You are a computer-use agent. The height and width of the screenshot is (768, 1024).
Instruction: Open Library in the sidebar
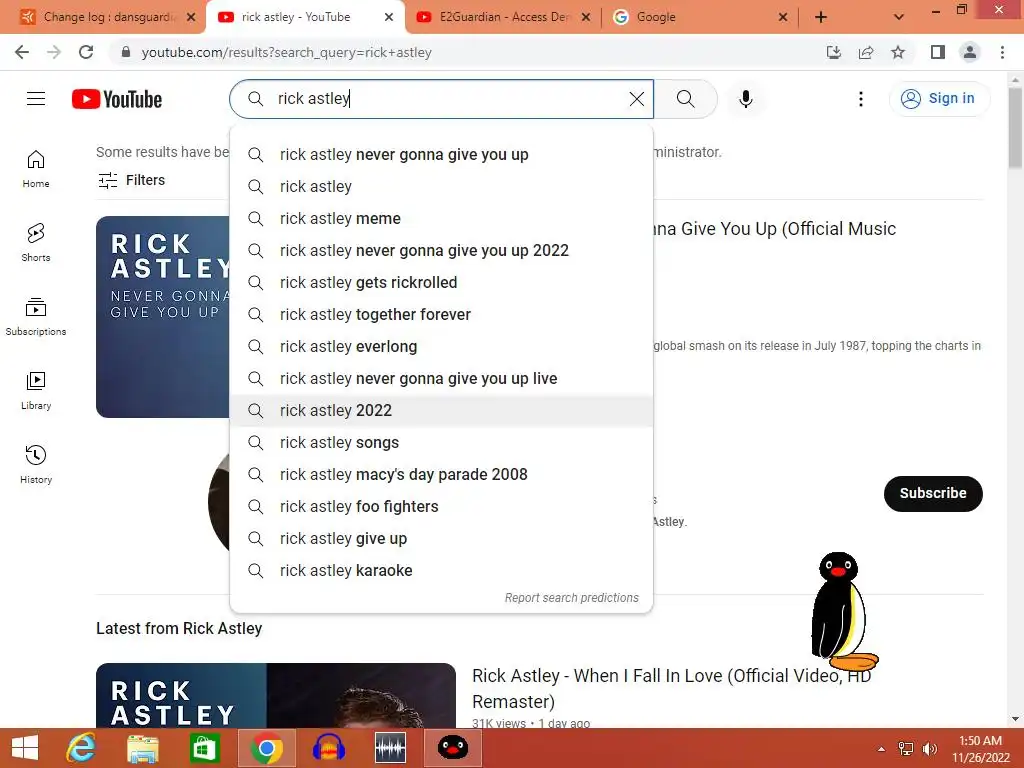[x=36, y=390]
